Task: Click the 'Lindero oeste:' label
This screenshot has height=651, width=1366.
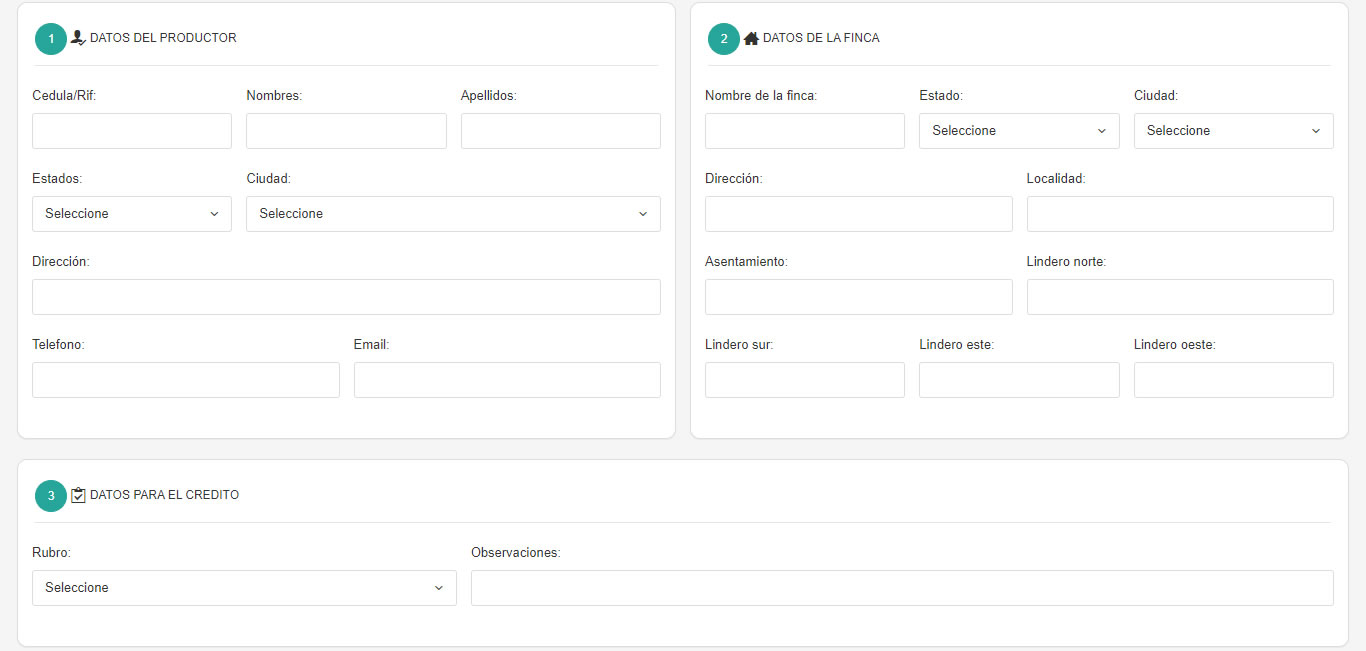Action: [1175, 345]
